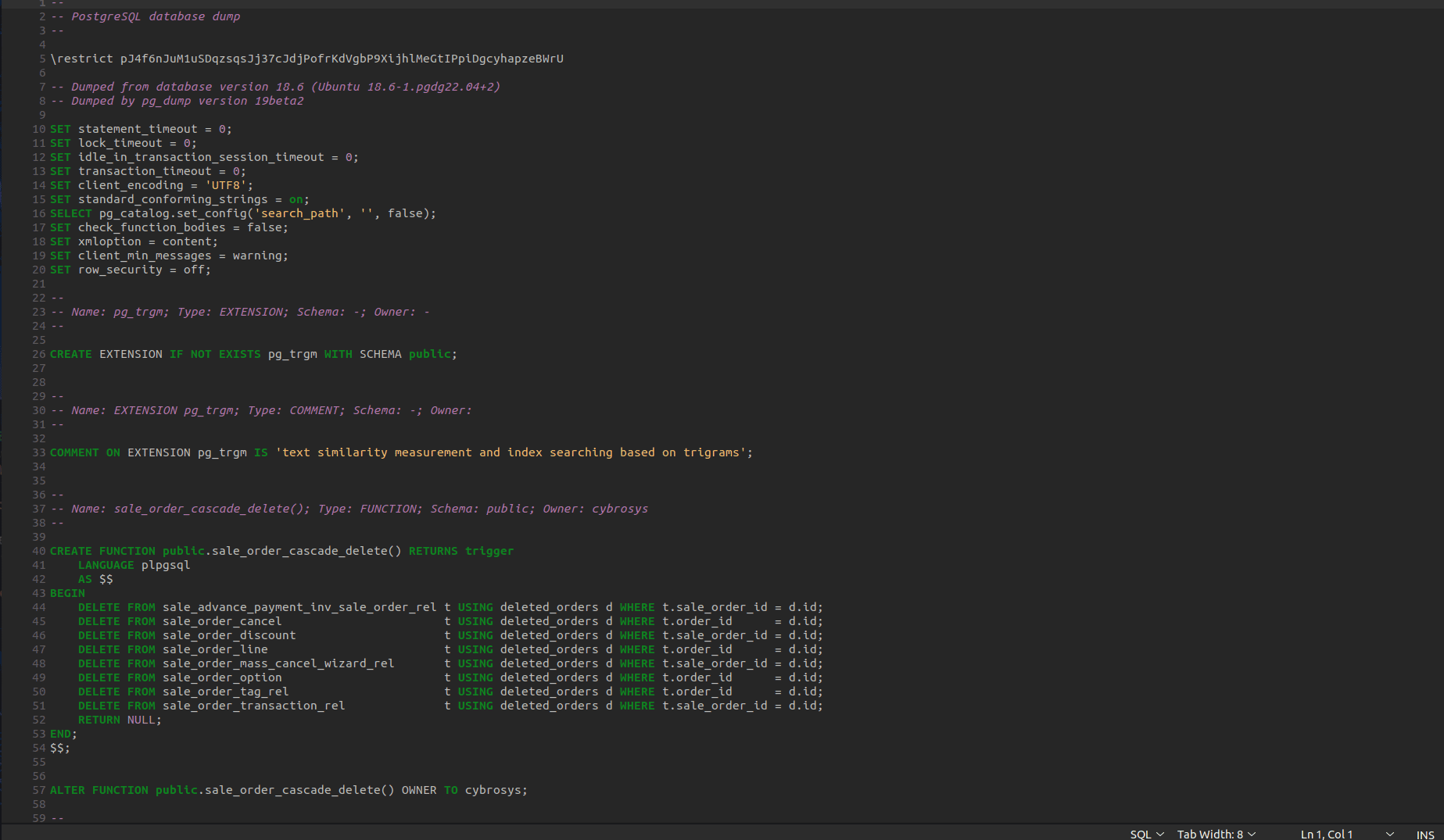The width and height of the screenshot is (1444, 840).
Task: Open the SQL language selector dropdown
Action: [1147, 834]
